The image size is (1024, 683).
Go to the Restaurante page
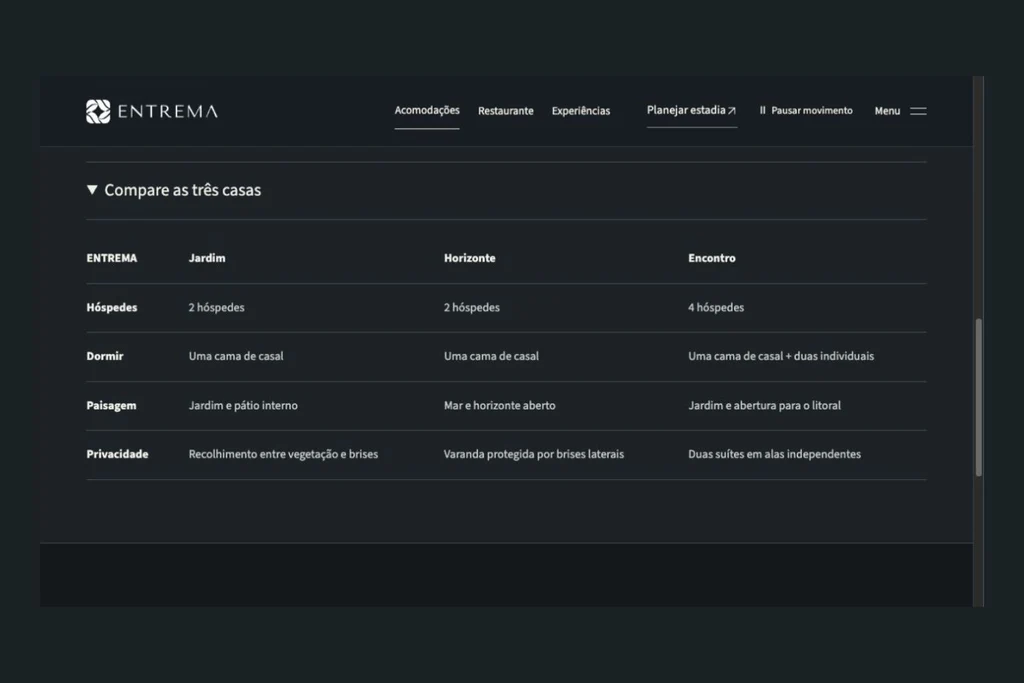click(x=505, y=111)
